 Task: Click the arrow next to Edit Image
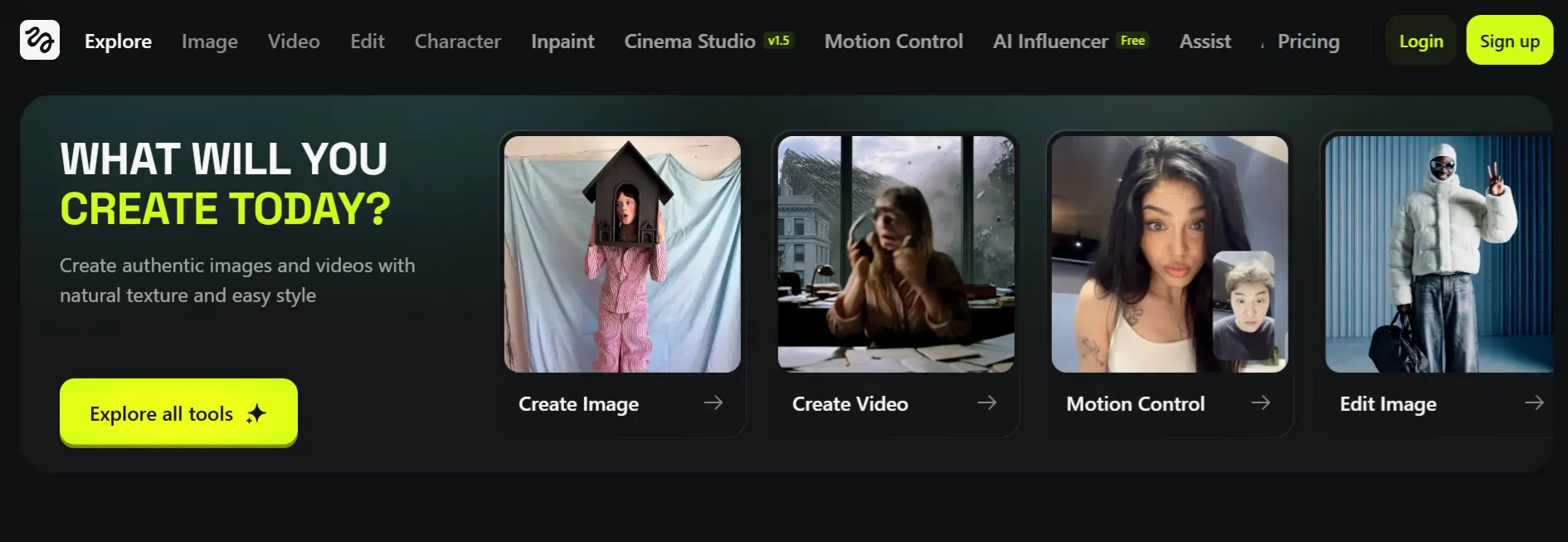point(1534,403)
